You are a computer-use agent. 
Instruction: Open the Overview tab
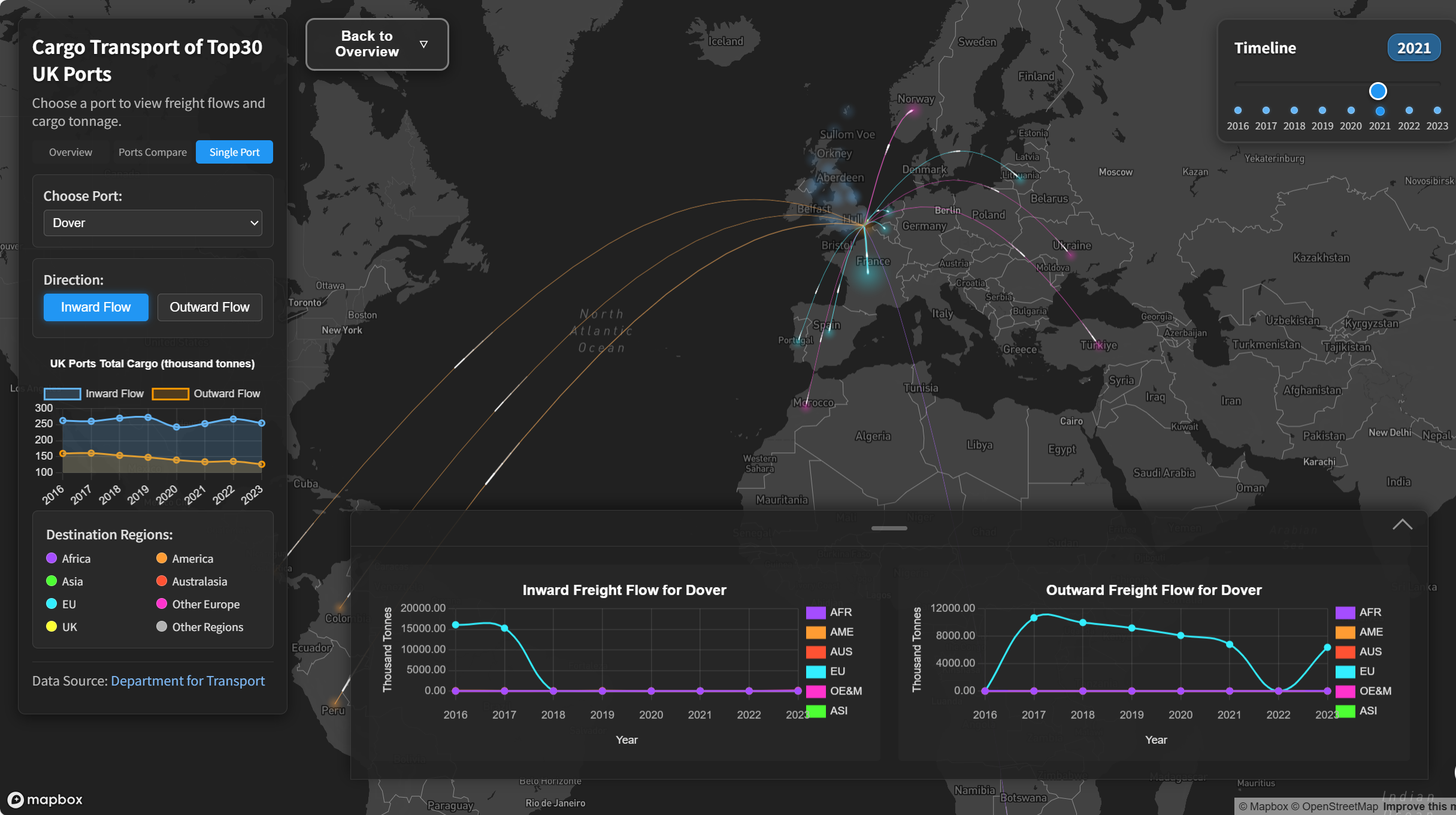pos(70,152)
